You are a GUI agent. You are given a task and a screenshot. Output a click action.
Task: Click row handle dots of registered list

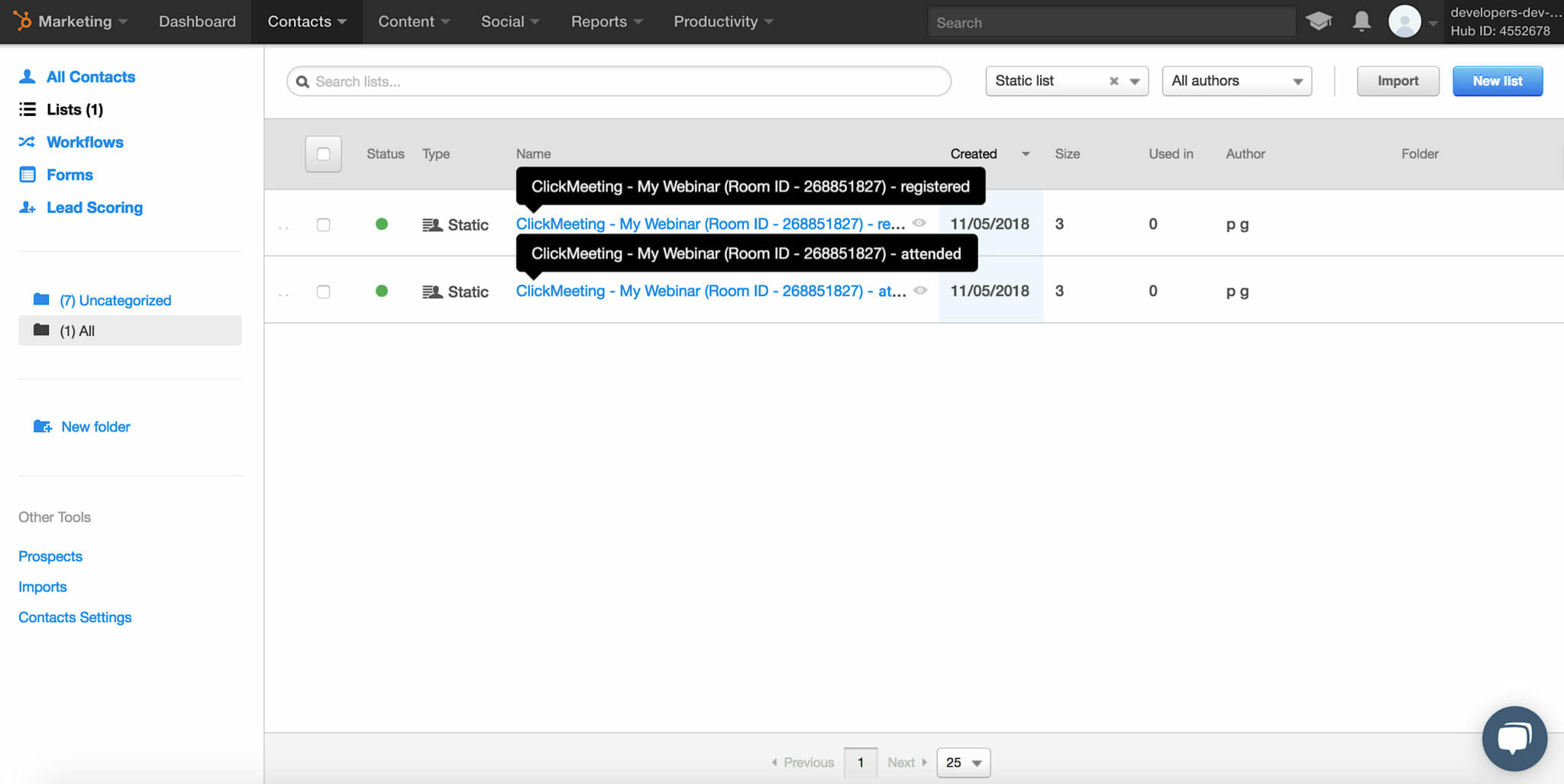tap(283, 227)
